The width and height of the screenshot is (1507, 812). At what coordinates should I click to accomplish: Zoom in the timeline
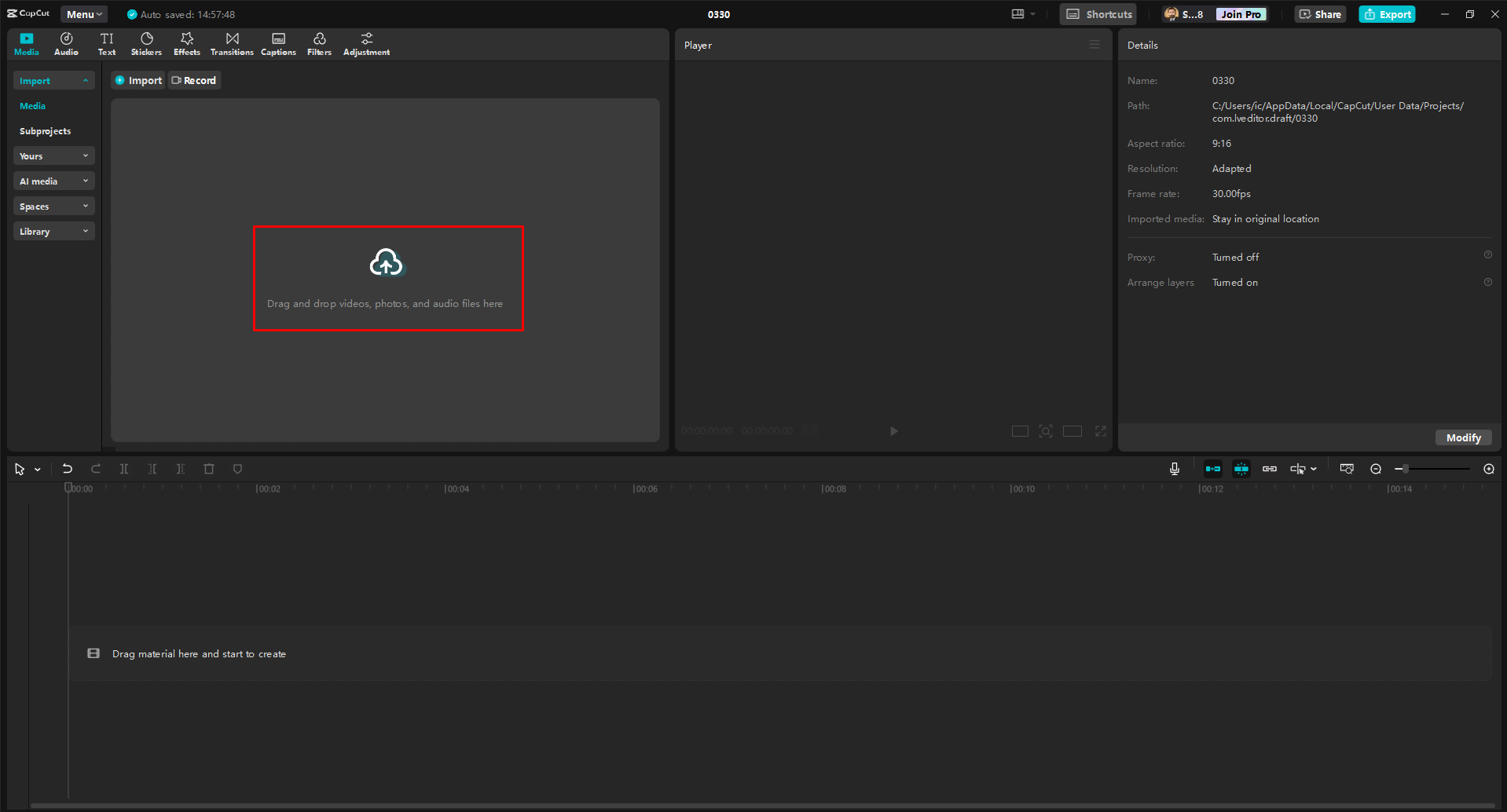point(1489,469)
